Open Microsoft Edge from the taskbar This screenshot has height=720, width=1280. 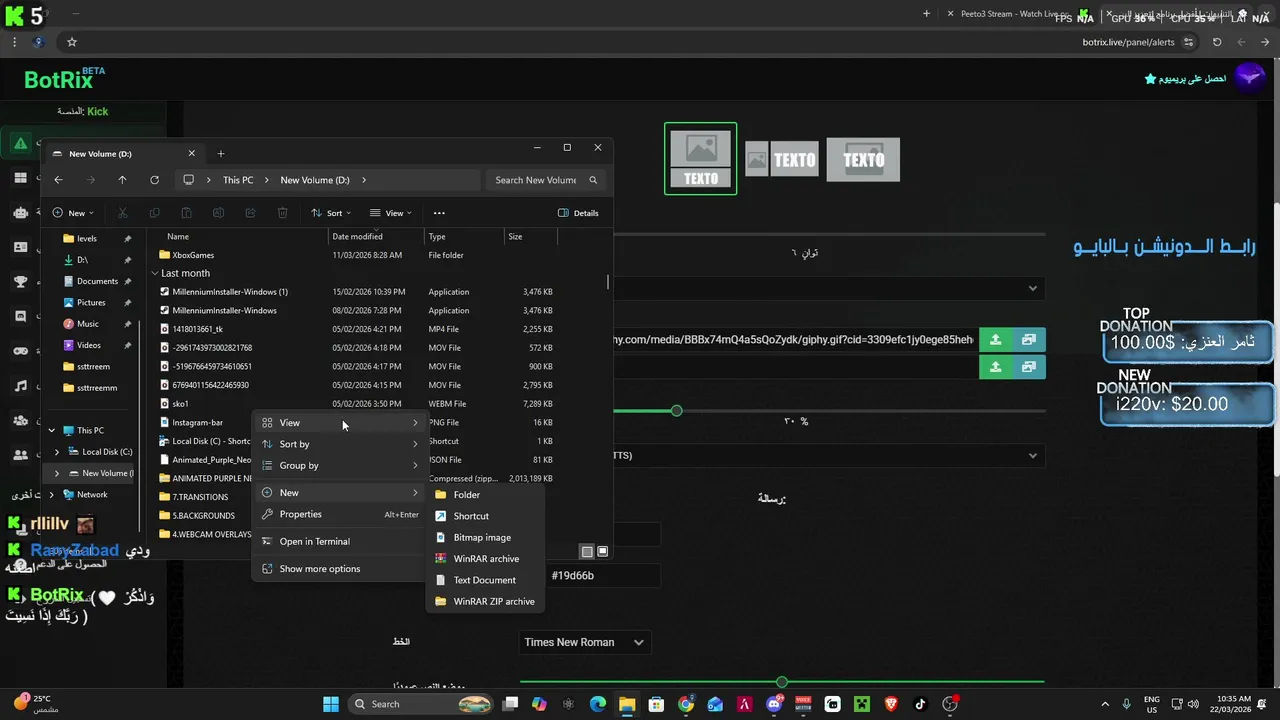[x=598, y=704]
